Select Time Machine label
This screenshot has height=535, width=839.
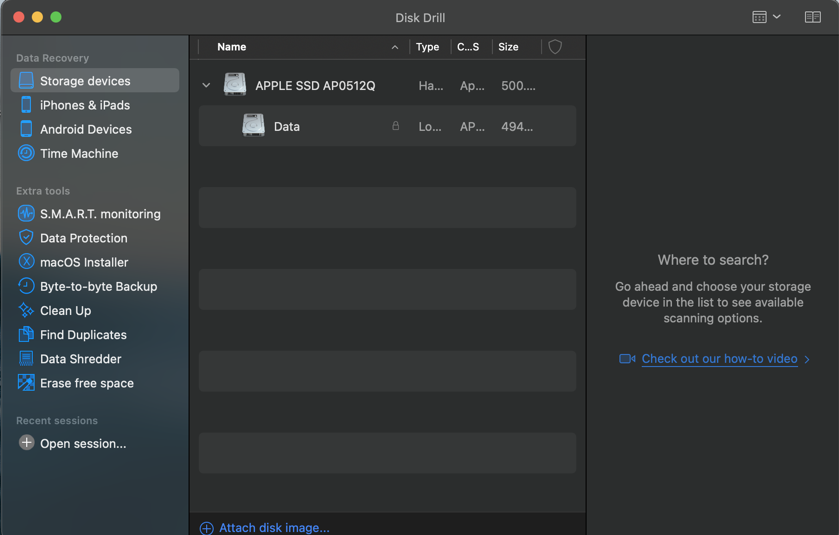(x=79, y=154)
